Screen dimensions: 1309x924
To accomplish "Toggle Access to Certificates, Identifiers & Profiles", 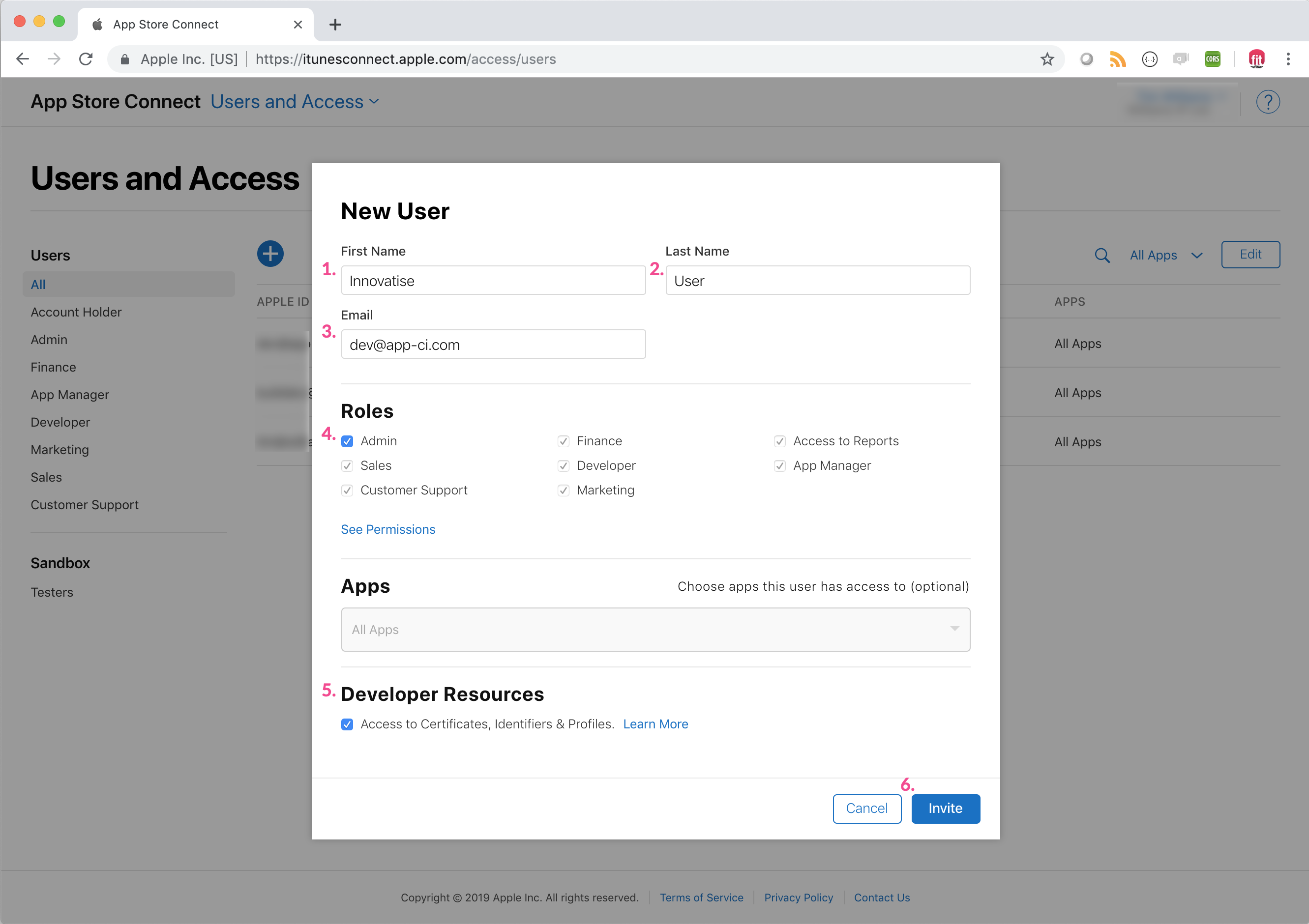I will [x=347, y=724].
